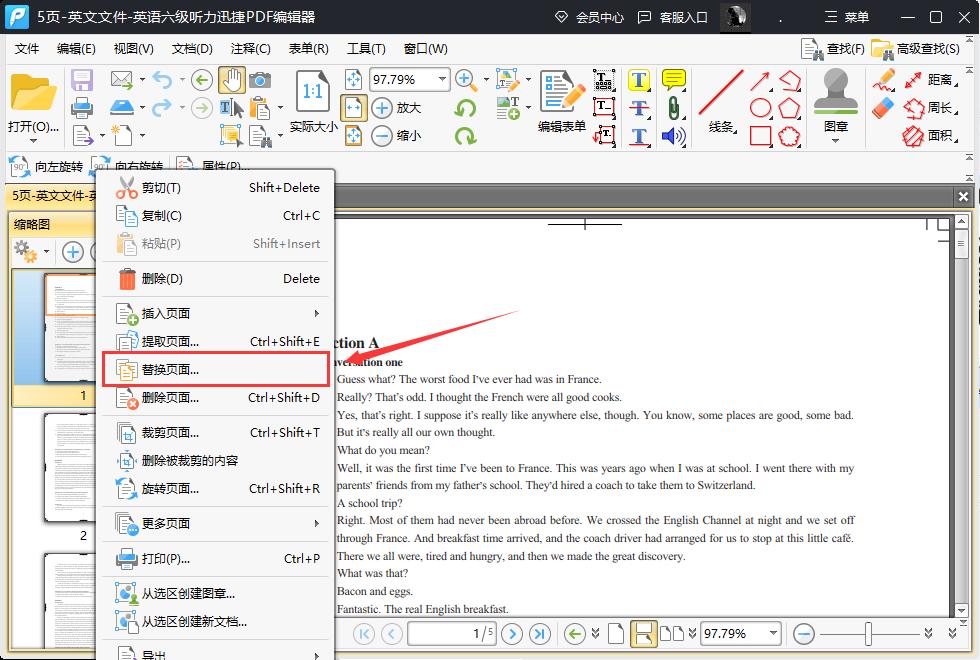This screenshot has height=660, width=980.
Task: Select the speaker read-aloud tool
Action: tap(674, 137)
